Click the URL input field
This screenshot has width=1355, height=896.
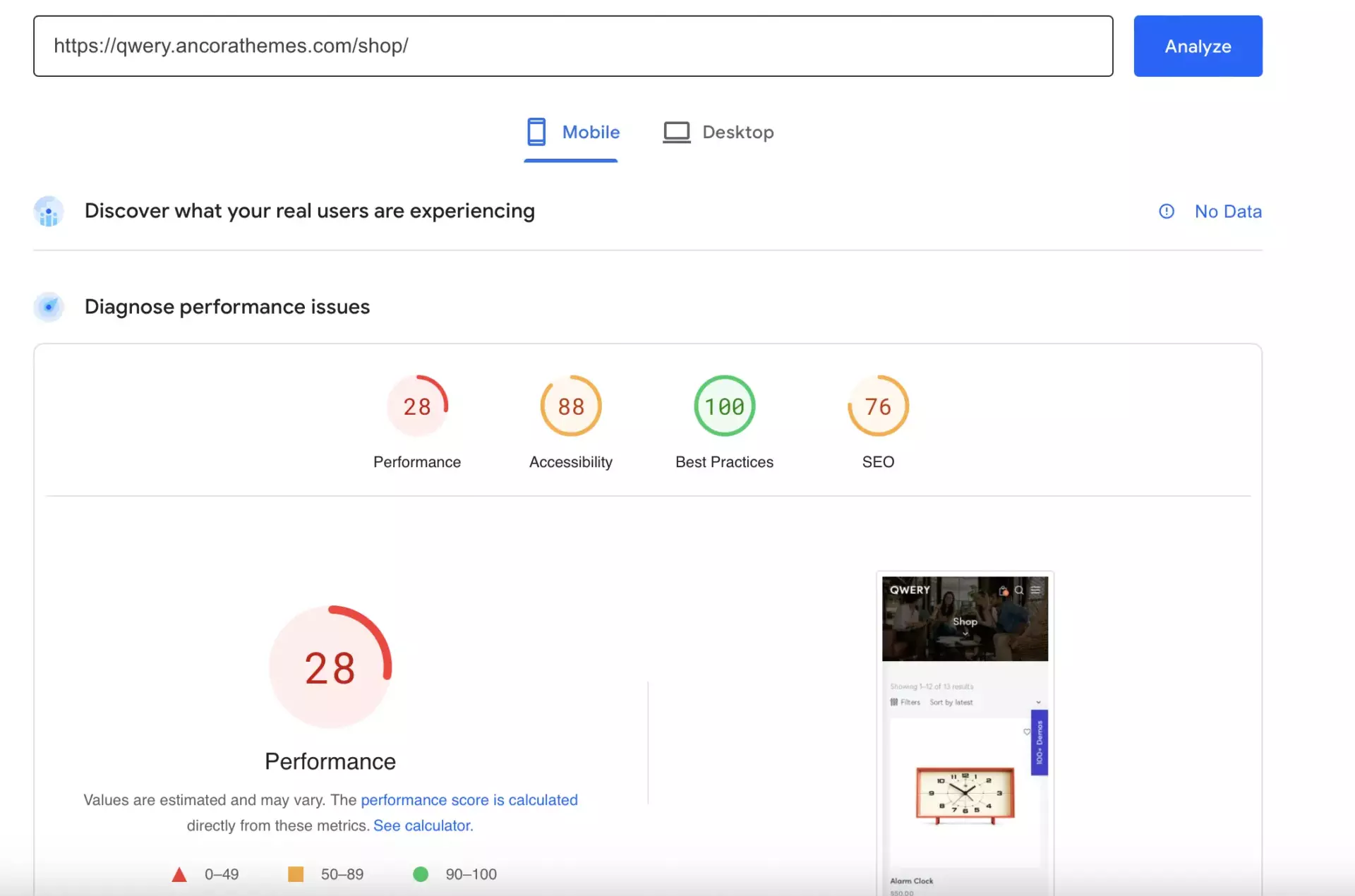(x=572, y=46)
